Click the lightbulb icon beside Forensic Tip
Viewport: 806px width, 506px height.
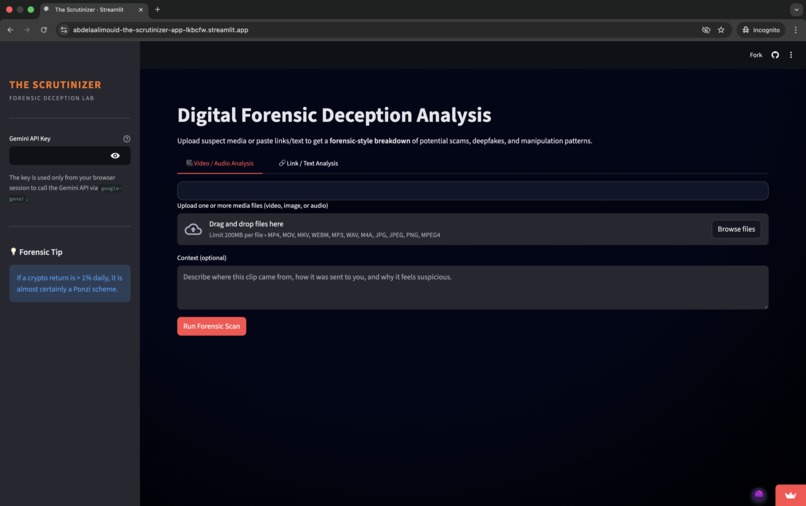pyautogui.click(x=13, y=251)
